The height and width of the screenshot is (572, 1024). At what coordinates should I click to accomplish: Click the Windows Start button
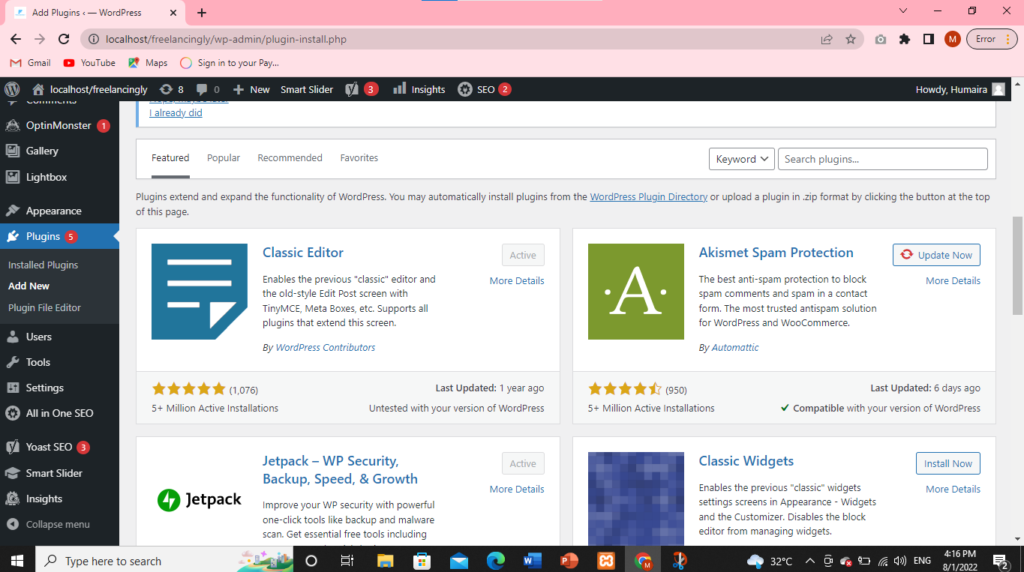click(x=17, y=561)
